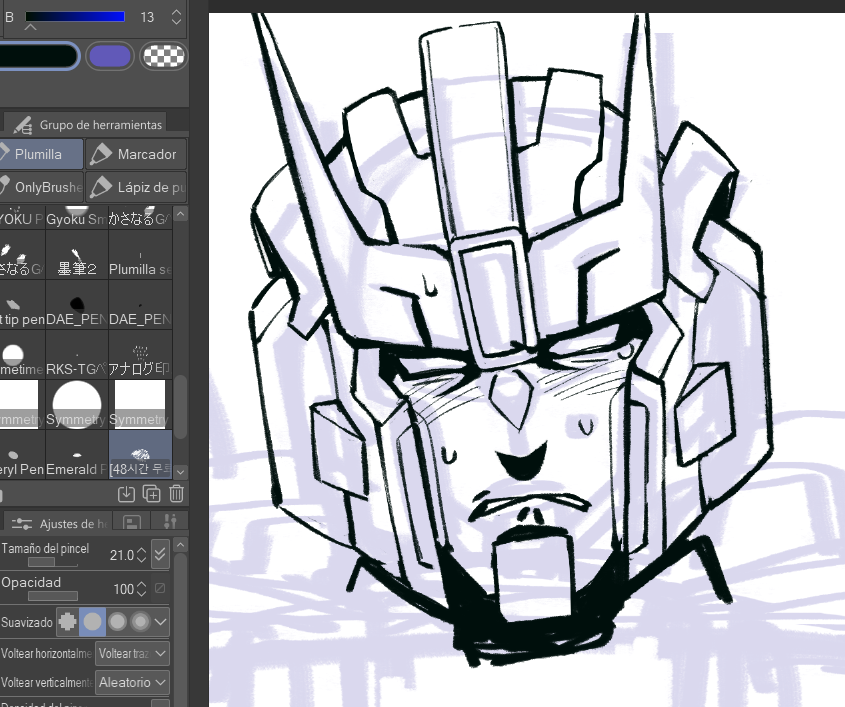Open the Voltear verticalmente Aleatorio dropdown
Viewport: 845px width, 707px height.
tap(133, 682)
